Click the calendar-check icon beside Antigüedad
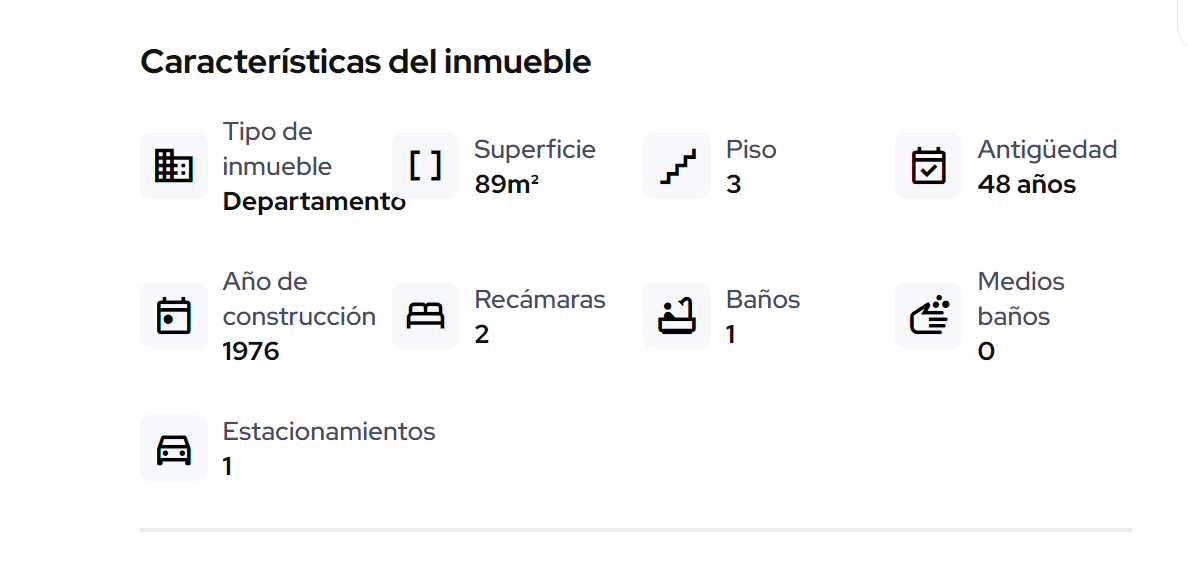This screenshot has height=576, width=1188. [928, 165]
